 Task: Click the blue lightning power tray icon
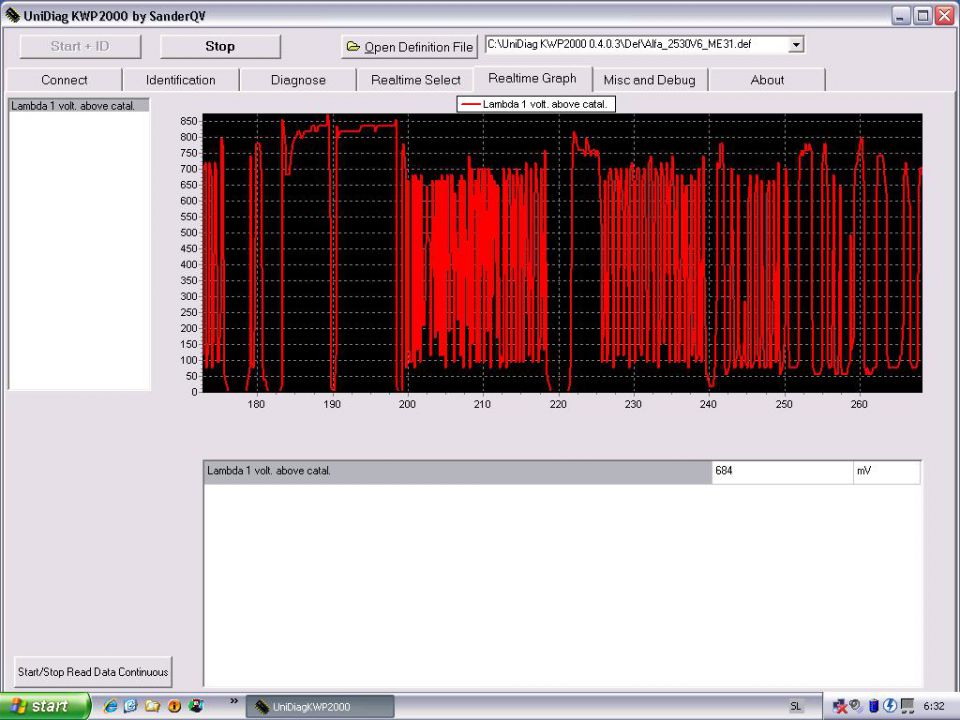(x=891, y=707)
